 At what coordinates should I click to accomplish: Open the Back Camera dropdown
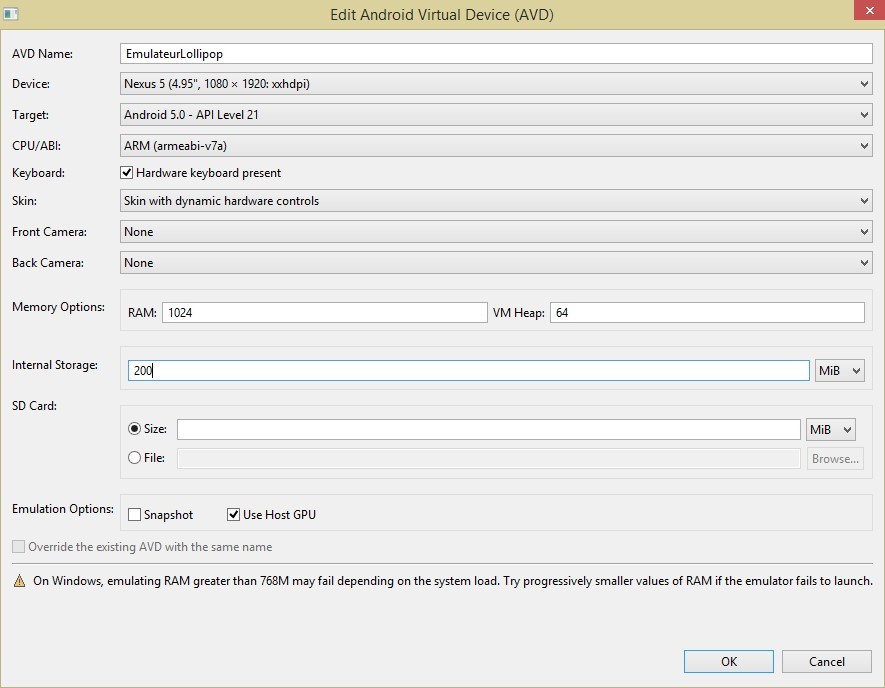(496, 263)
